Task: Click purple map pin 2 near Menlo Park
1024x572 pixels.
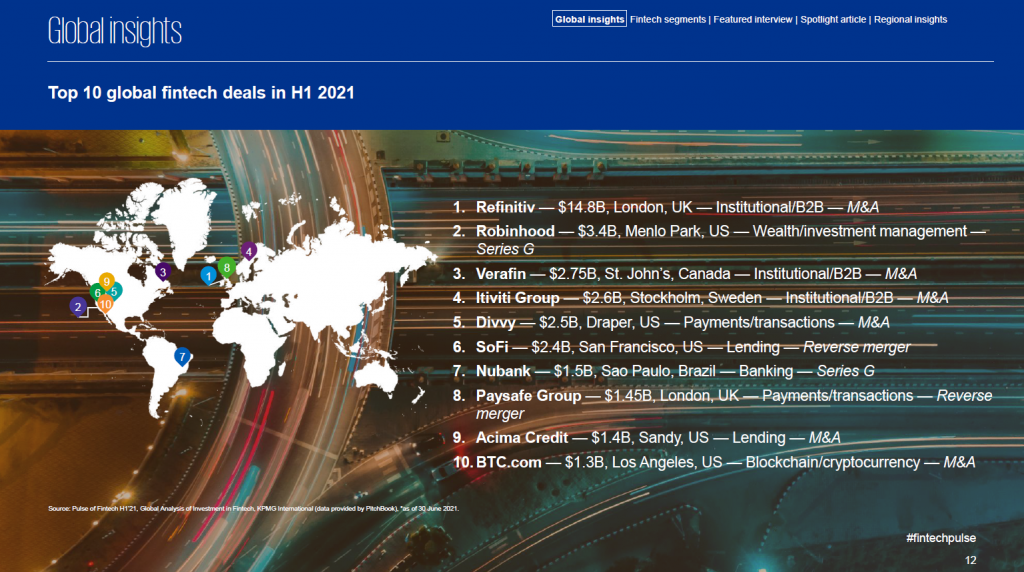Action: 78,306
